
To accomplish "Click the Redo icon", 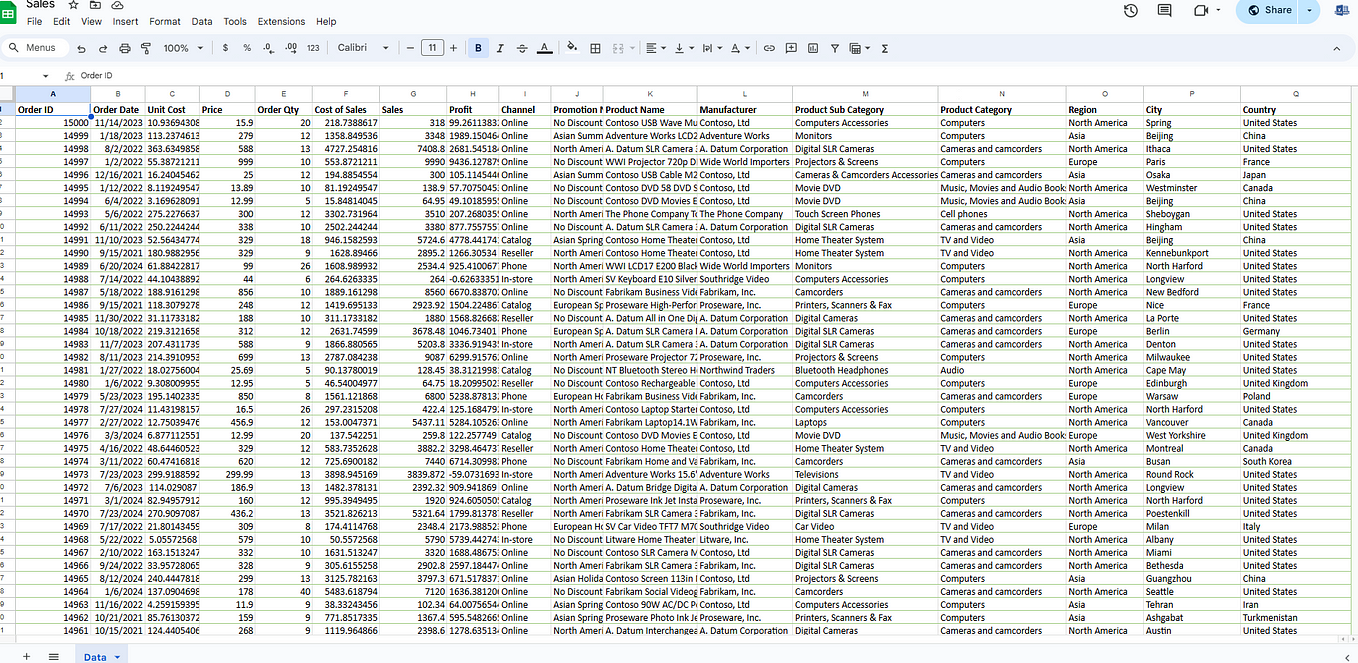I will point(102,48).
